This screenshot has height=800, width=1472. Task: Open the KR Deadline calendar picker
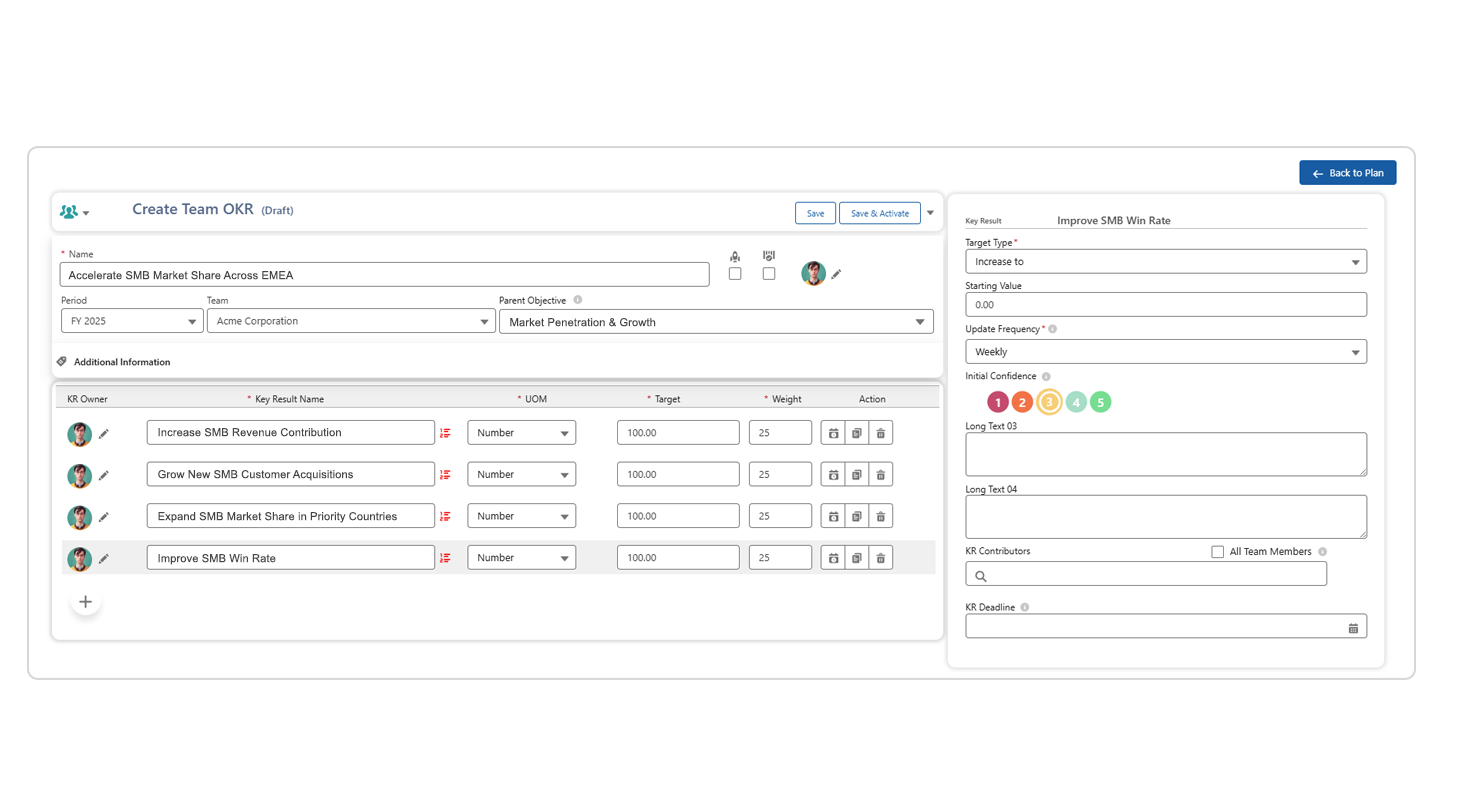[x=1353, y=628]
